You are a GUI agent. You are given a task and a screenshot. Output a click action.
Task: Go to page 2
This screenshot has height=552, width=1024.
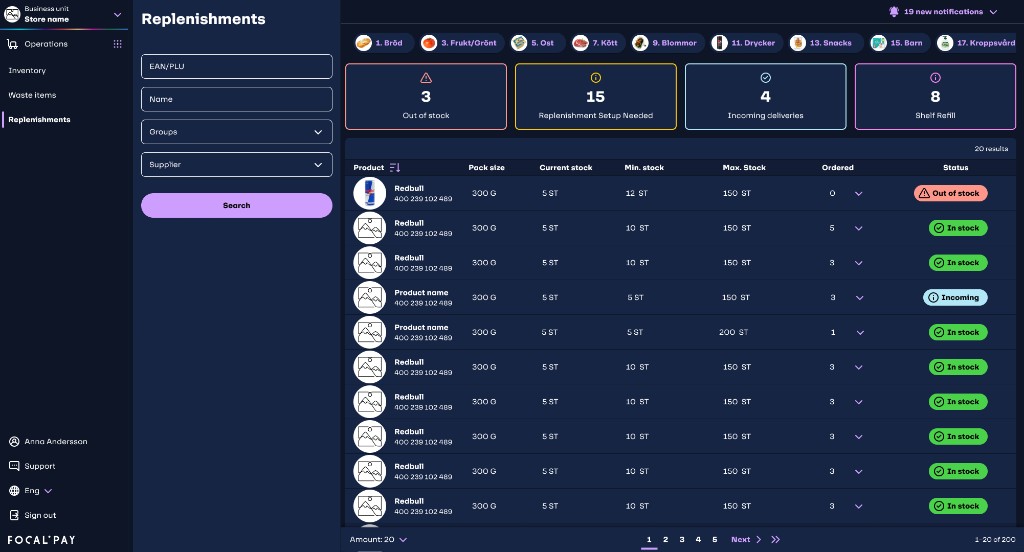(665, 540)
